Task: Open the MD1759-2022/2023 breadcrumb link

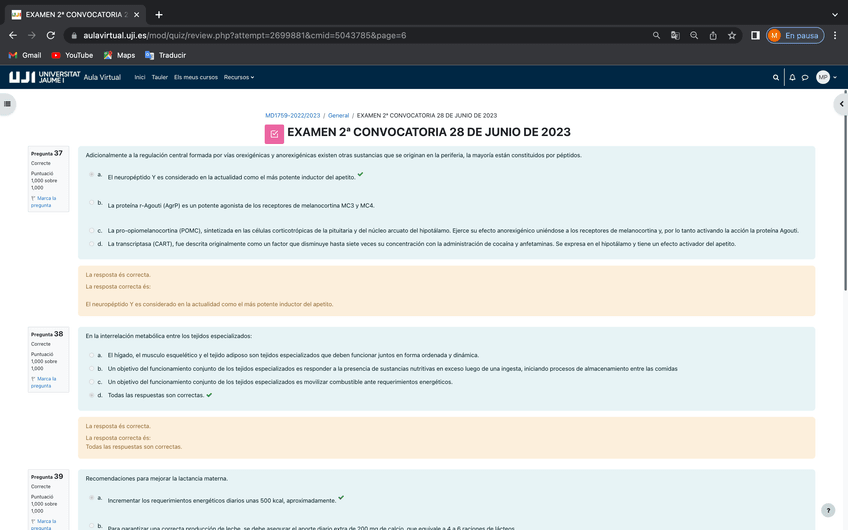Action: [x=292, y=115]
